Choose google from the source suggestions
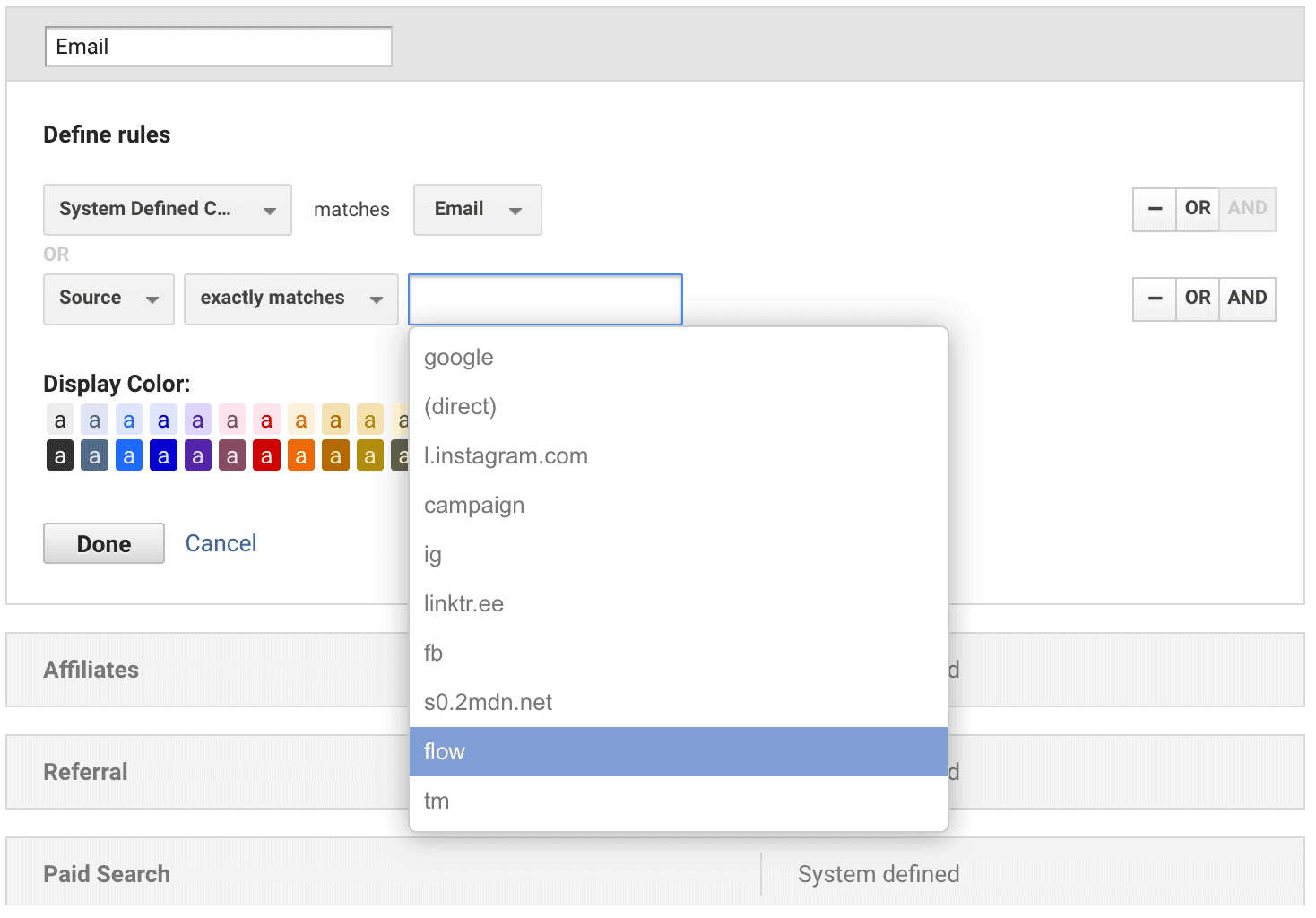This screenshot has width=1316, height=918. click(678, 358)
